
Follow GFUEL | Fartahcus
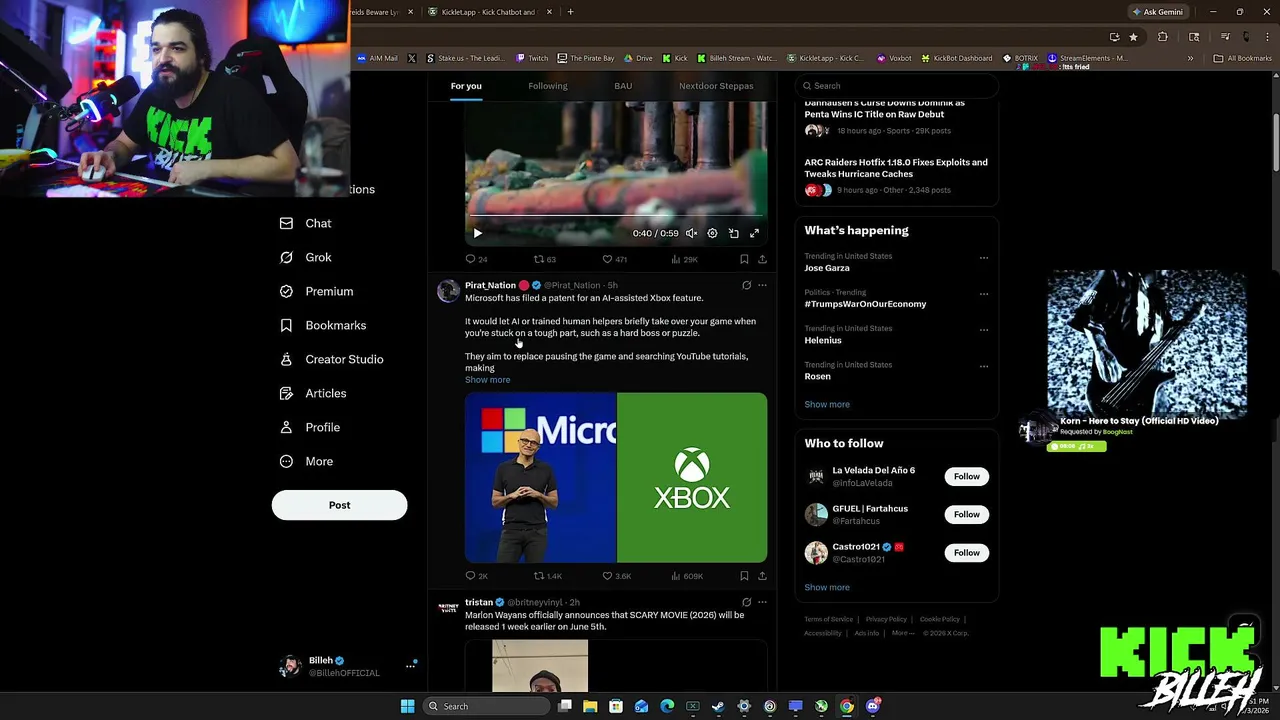click(966, 514)
